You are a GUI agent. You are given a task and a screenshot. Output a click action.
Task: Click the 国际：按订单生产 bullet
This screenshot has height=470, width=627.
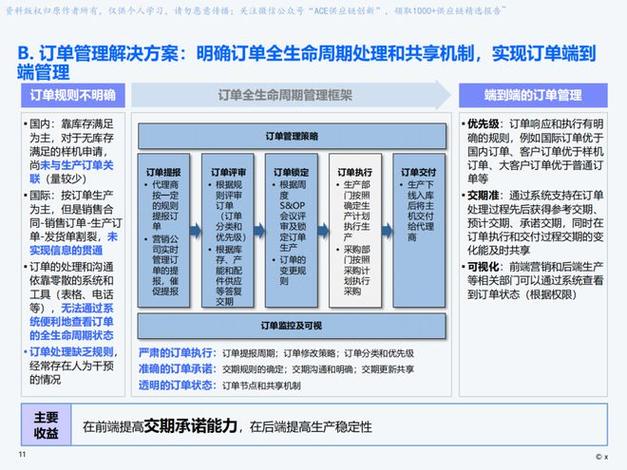73,223
